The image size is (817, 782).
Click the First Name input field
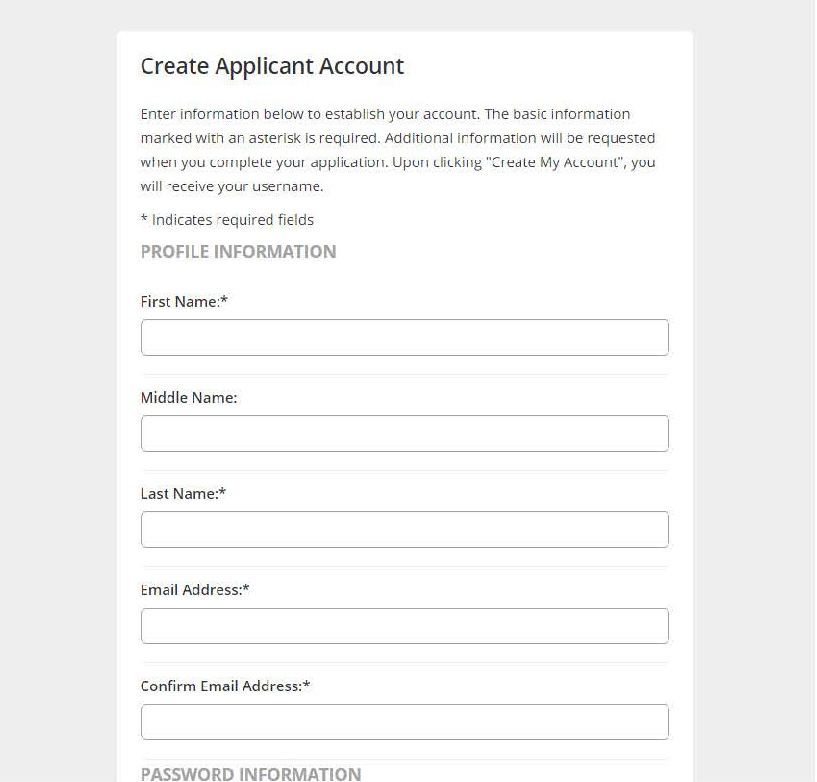(405, 338)
